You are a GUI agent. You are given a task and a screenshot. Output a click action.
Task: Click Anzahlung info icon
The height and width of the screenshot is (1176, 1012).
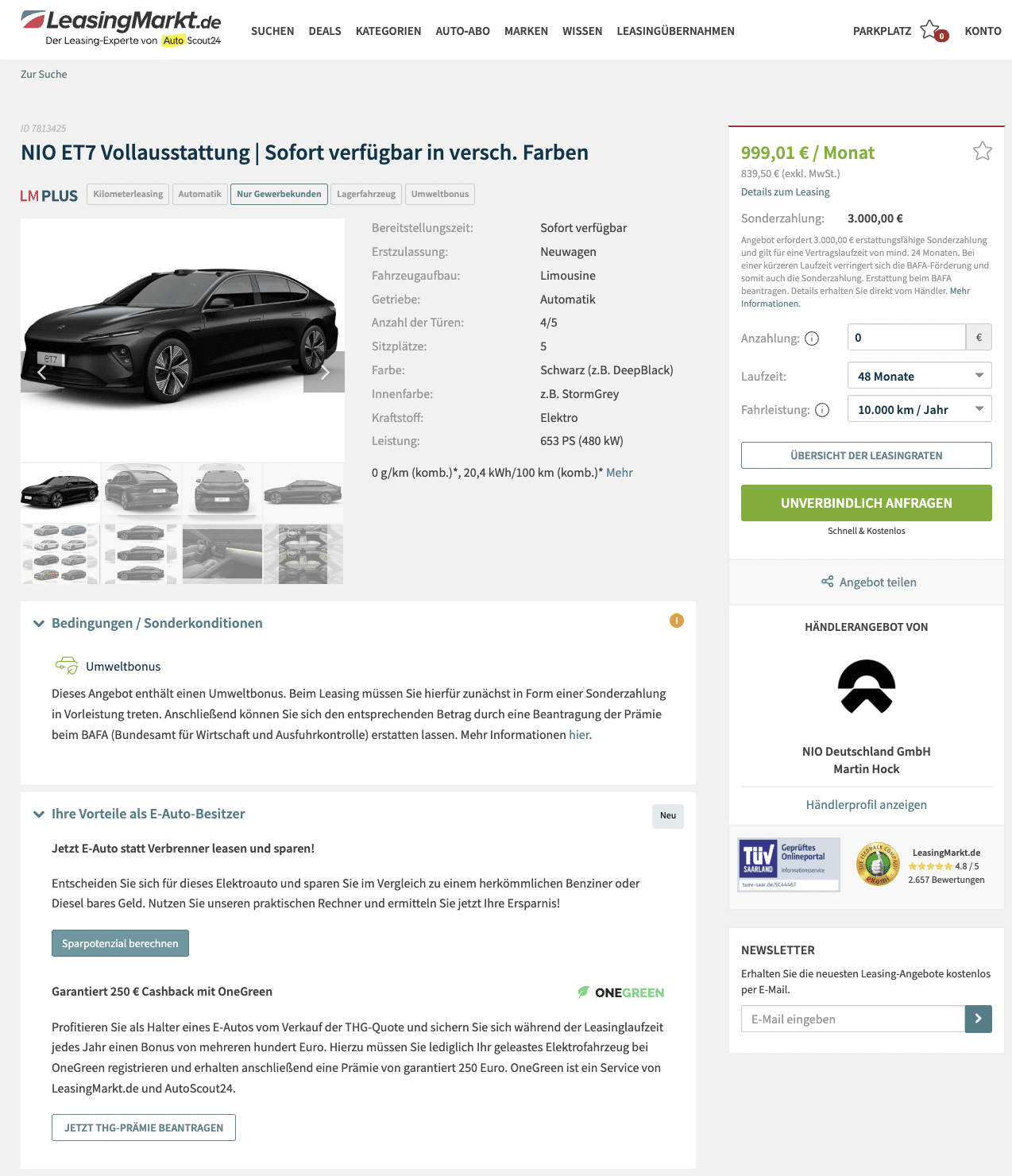coord(812,338)
